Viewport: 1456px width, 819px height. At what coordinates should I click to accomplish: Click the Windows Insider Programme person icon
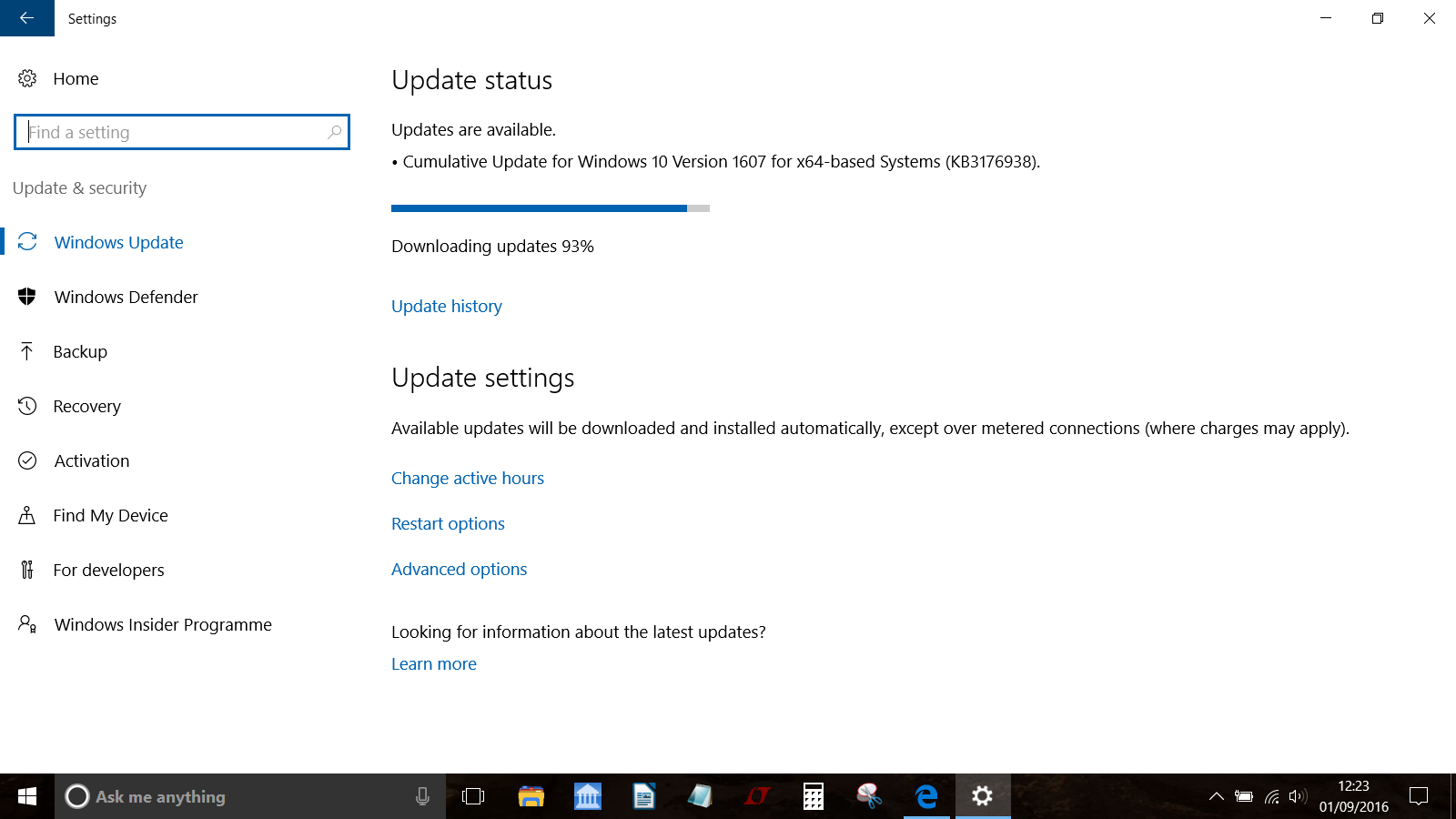27,624
